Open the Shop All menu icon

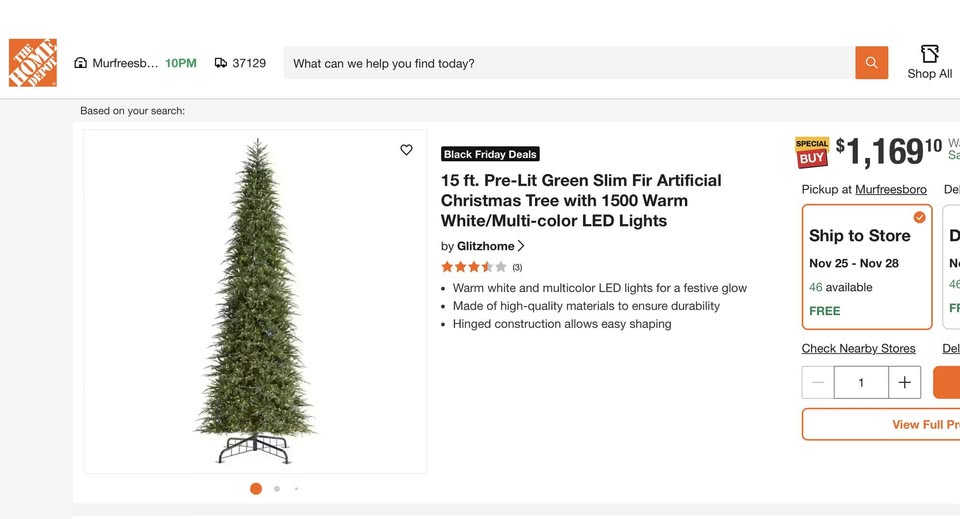coord(929,54)
